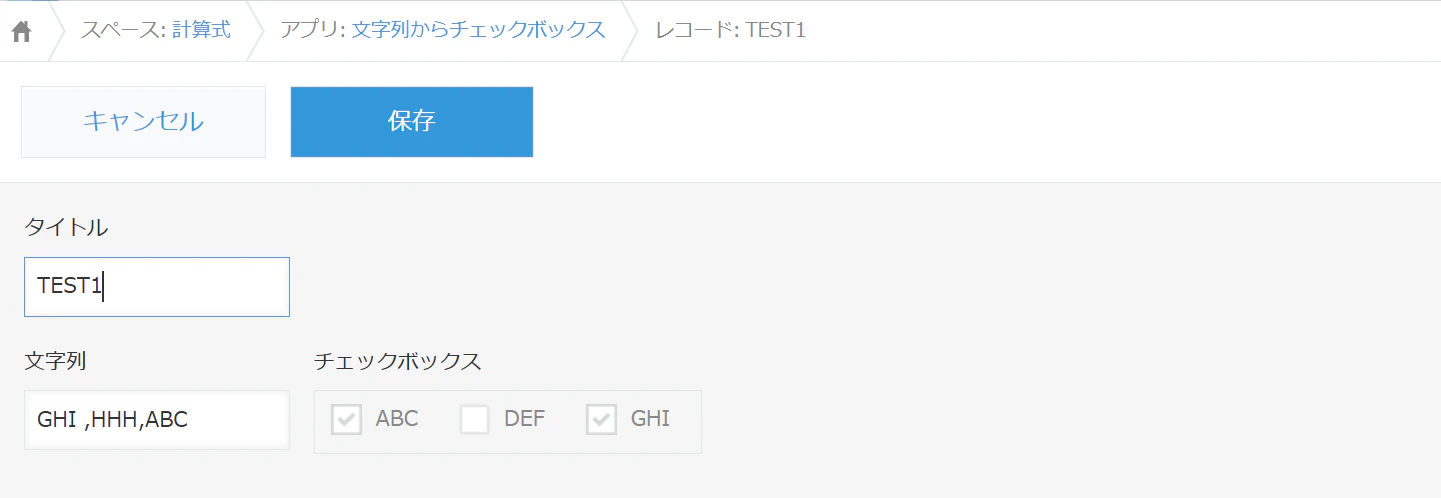The width and height of the screenshot is (1441, 498).
Task: Click the GHI checkbox label
Action: [x=650, y=419]
